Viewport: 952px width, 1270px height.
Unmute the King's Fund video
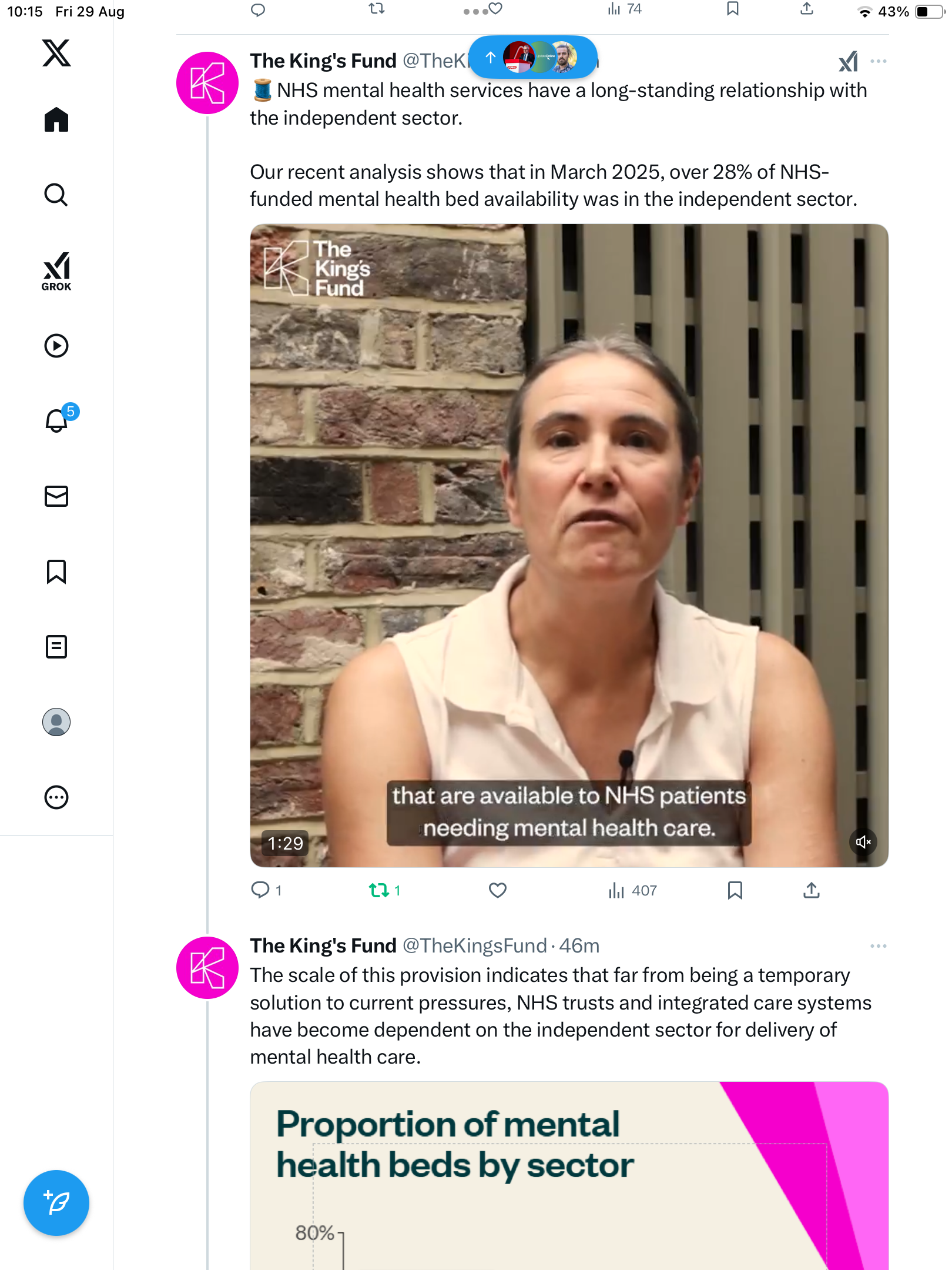(x=863, y=842)
